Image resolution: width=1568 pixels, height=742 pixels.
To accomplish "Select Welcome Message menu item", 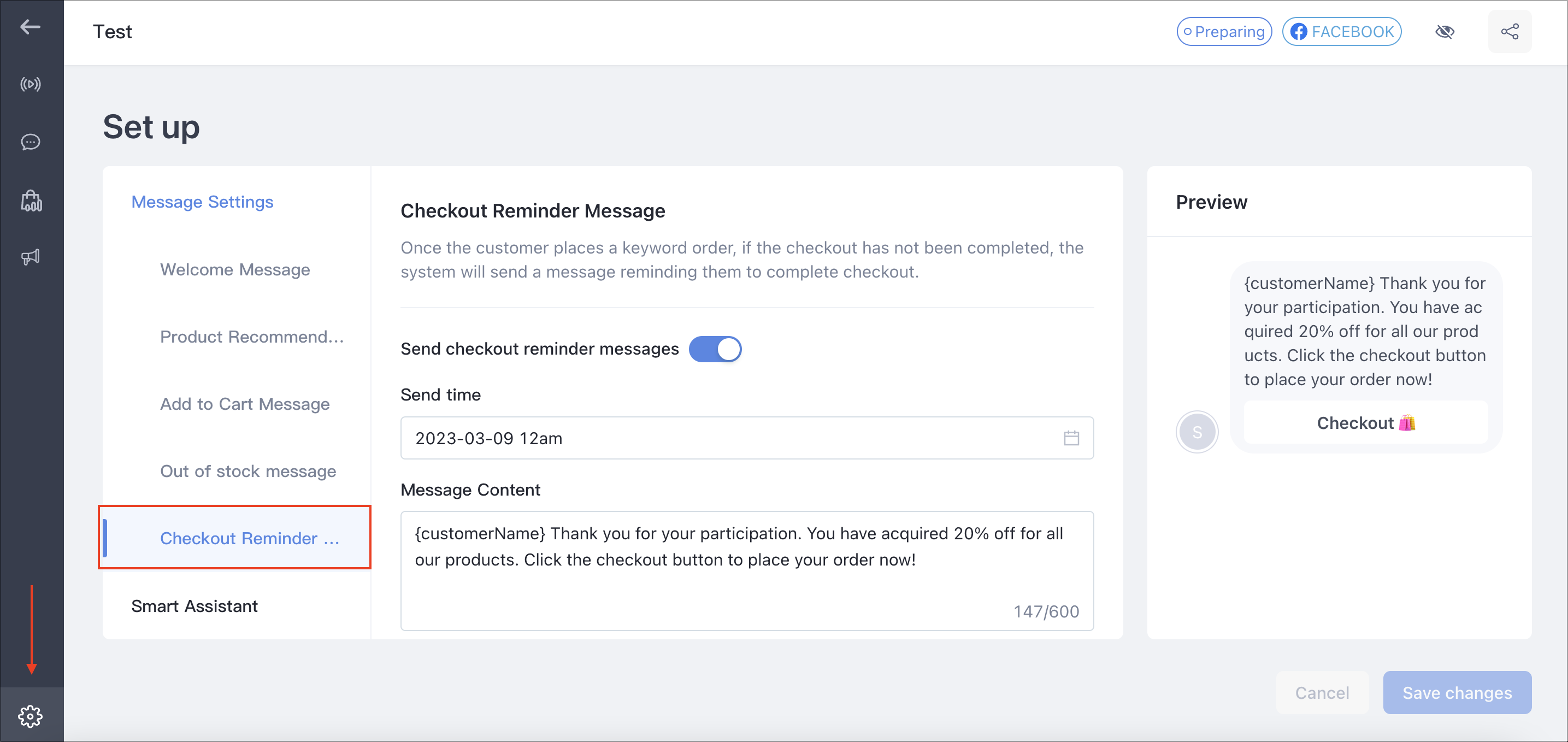I will point(235,269).
